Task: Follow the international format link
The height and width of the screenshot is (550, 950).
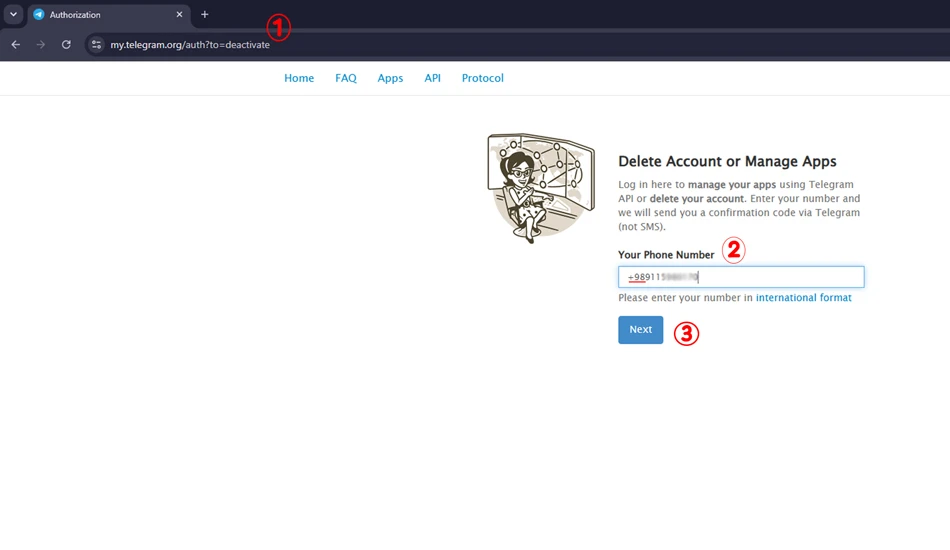Action: (803, 297)
